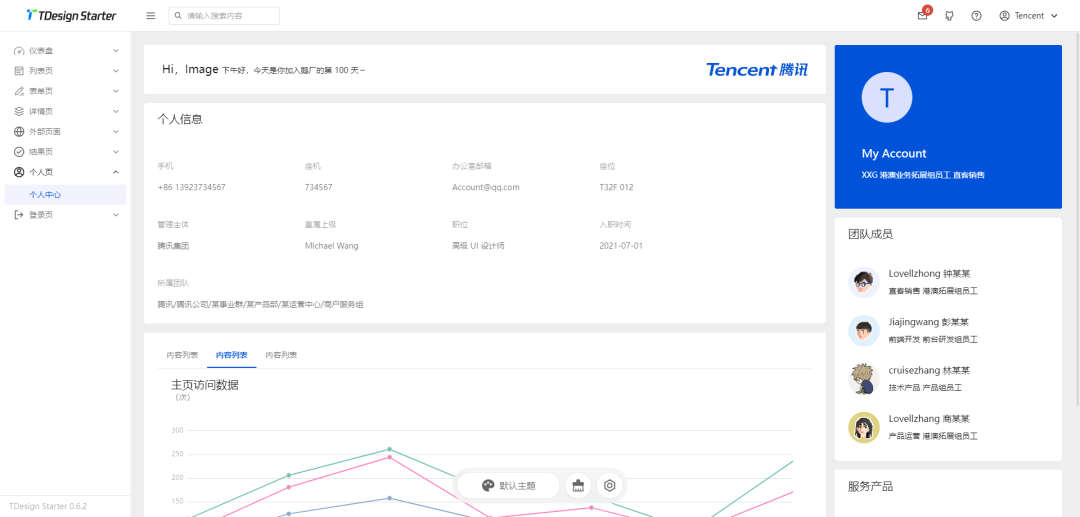This screenshot has width=1080, height=517.
Task: Click the 默认主题 theme button
Action: (508, 485)
